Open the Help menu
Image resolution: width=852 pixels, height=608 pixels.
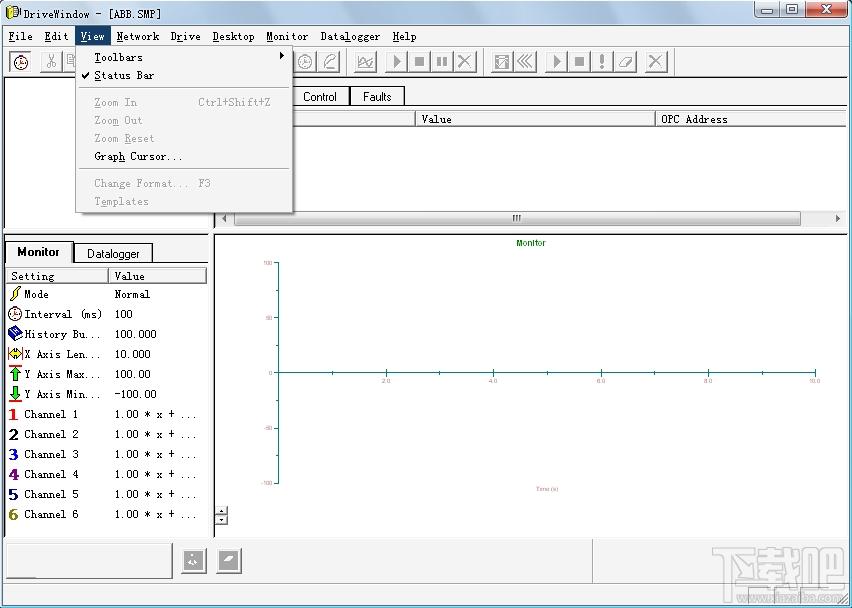coord(404,36)
